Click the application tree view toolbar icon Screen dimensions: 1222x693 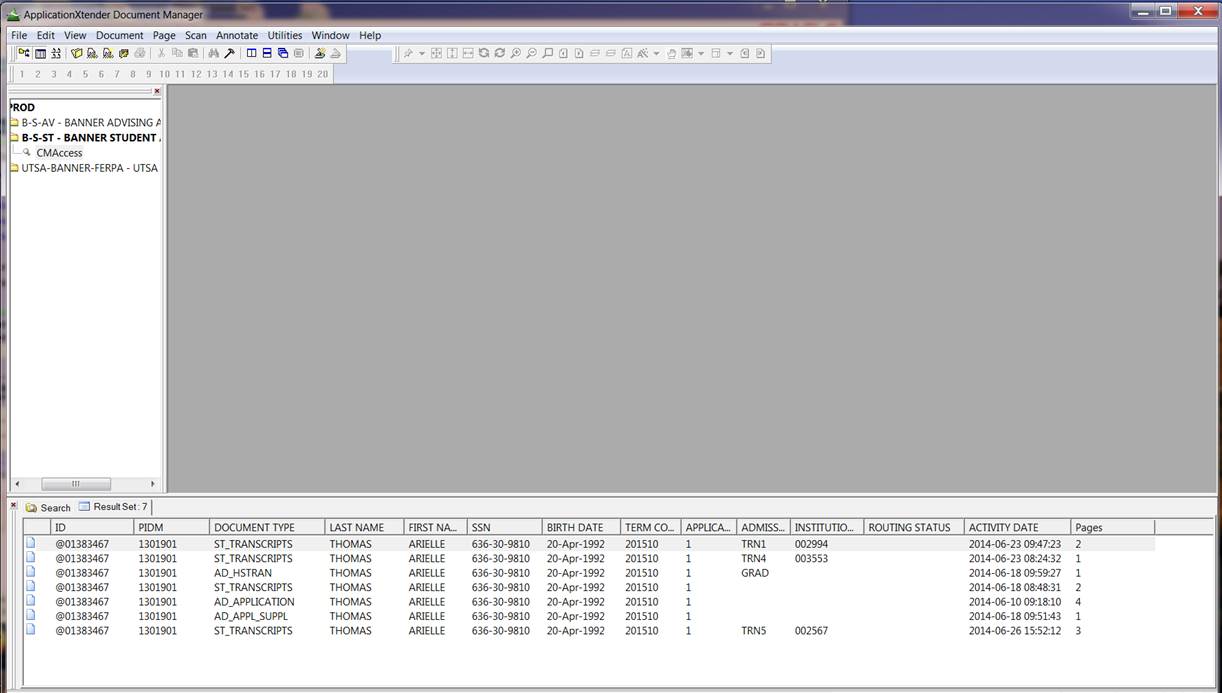(x=24, y=53)
